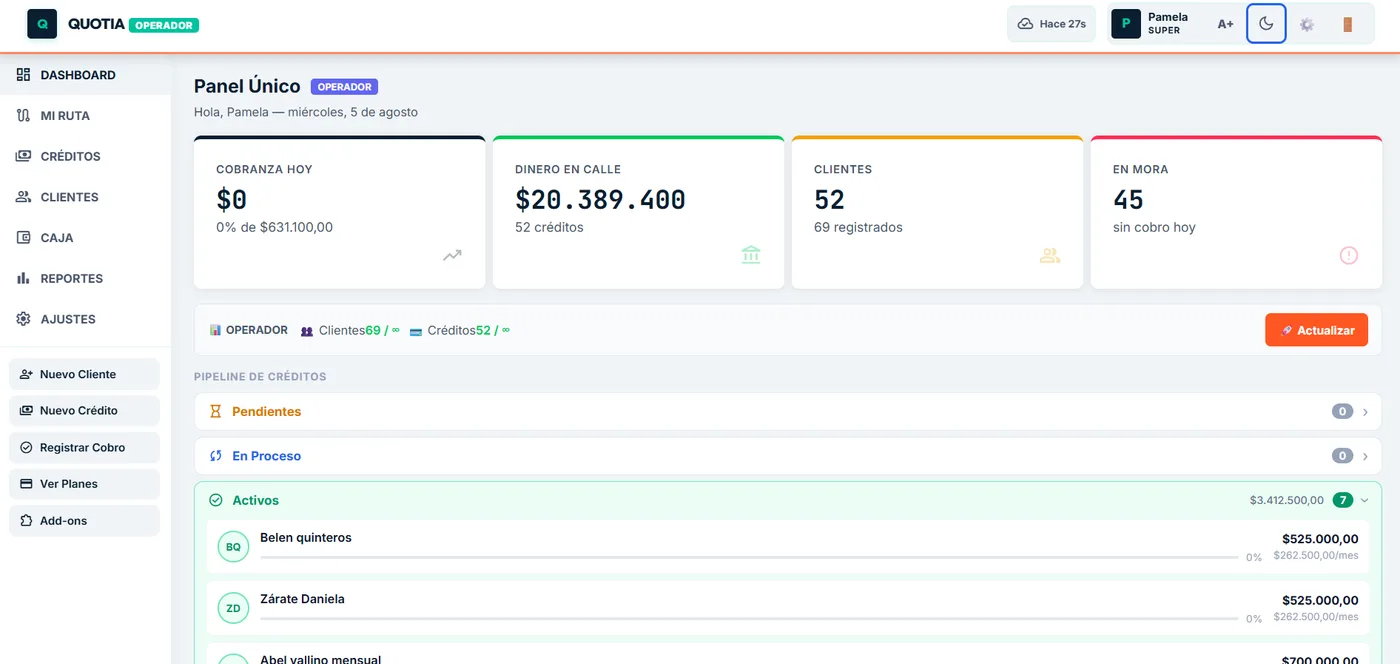Click the bank icon in Dinero en Calle
This screenshot has width=1400, height=664.
click(751, 255)
